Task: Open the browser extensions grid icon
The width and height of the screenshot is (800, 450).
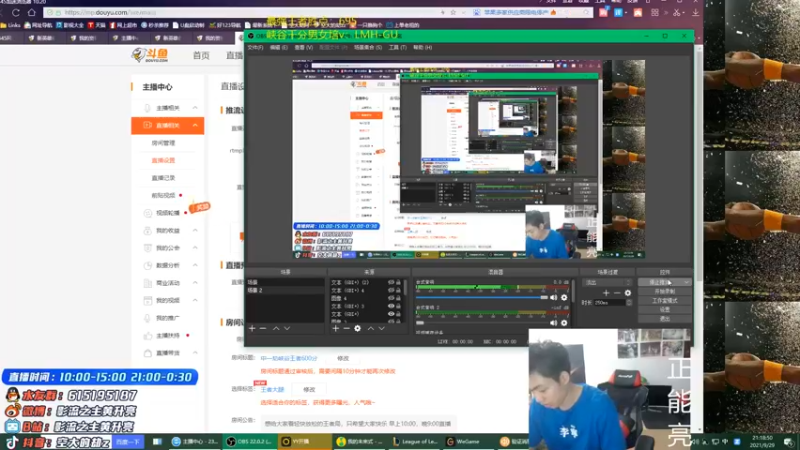Action: 655,12
